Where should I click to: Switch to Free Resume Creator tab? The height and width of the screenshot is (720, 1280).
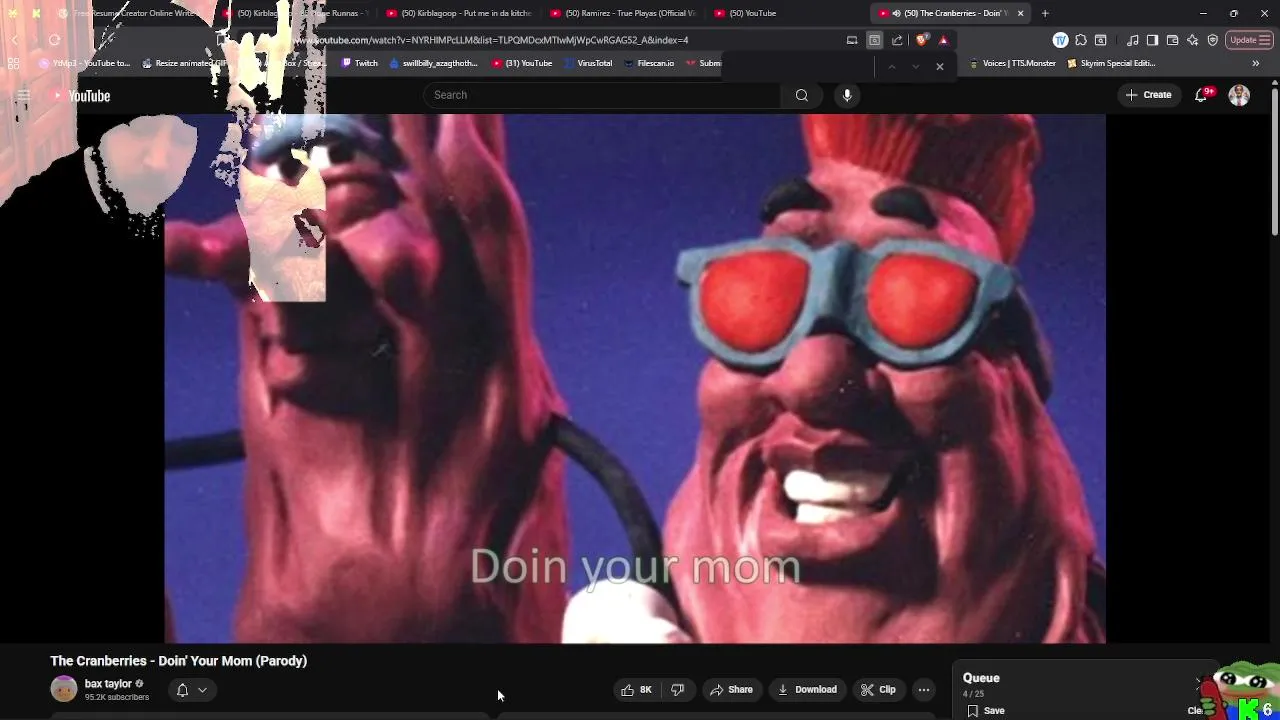(130, 13)
